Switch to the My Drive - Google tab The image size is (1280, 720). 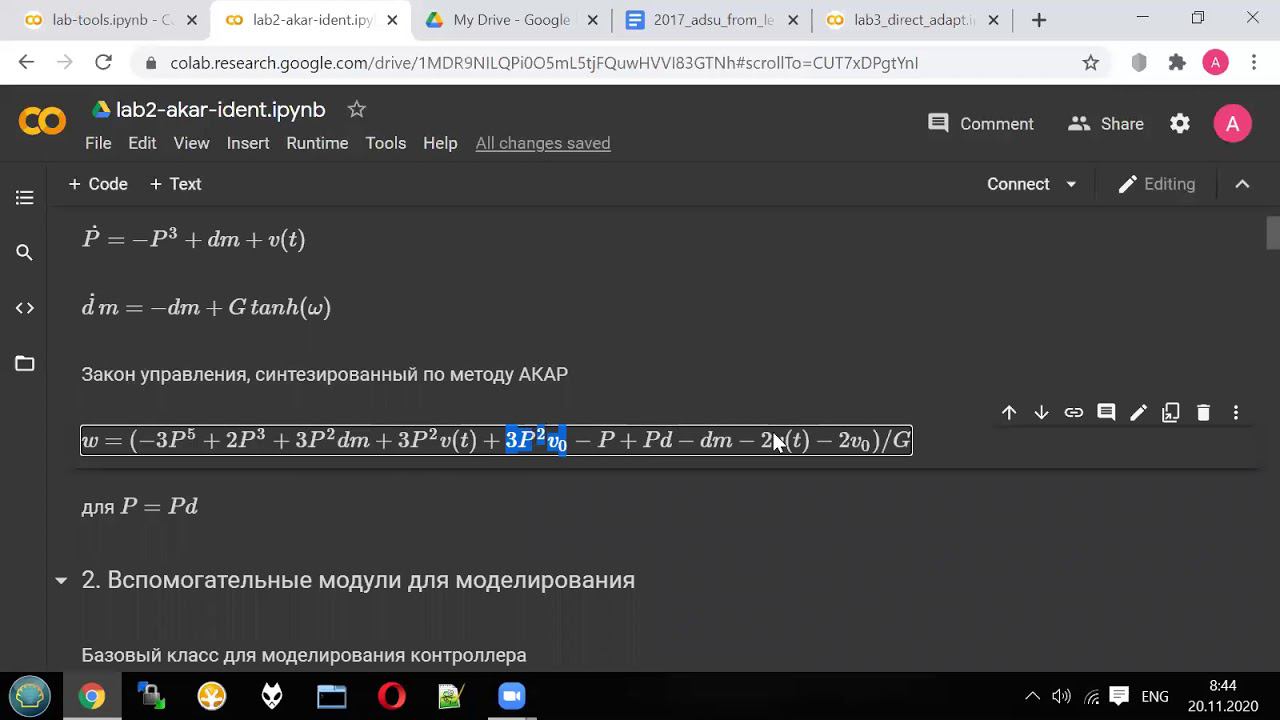pos(510,20)
